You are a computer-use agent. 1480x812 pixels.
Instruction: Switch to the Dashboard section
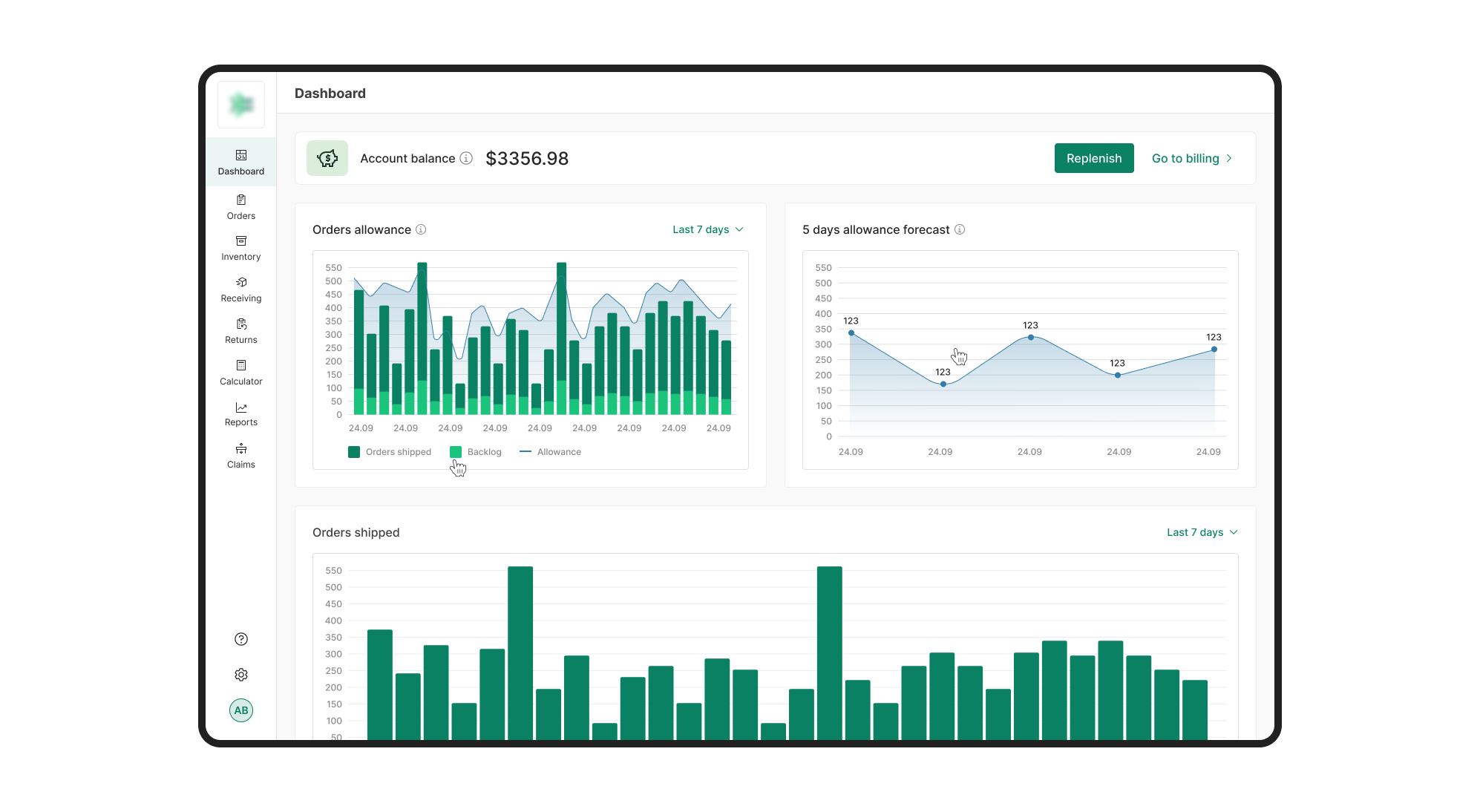(x=240, y=162)
